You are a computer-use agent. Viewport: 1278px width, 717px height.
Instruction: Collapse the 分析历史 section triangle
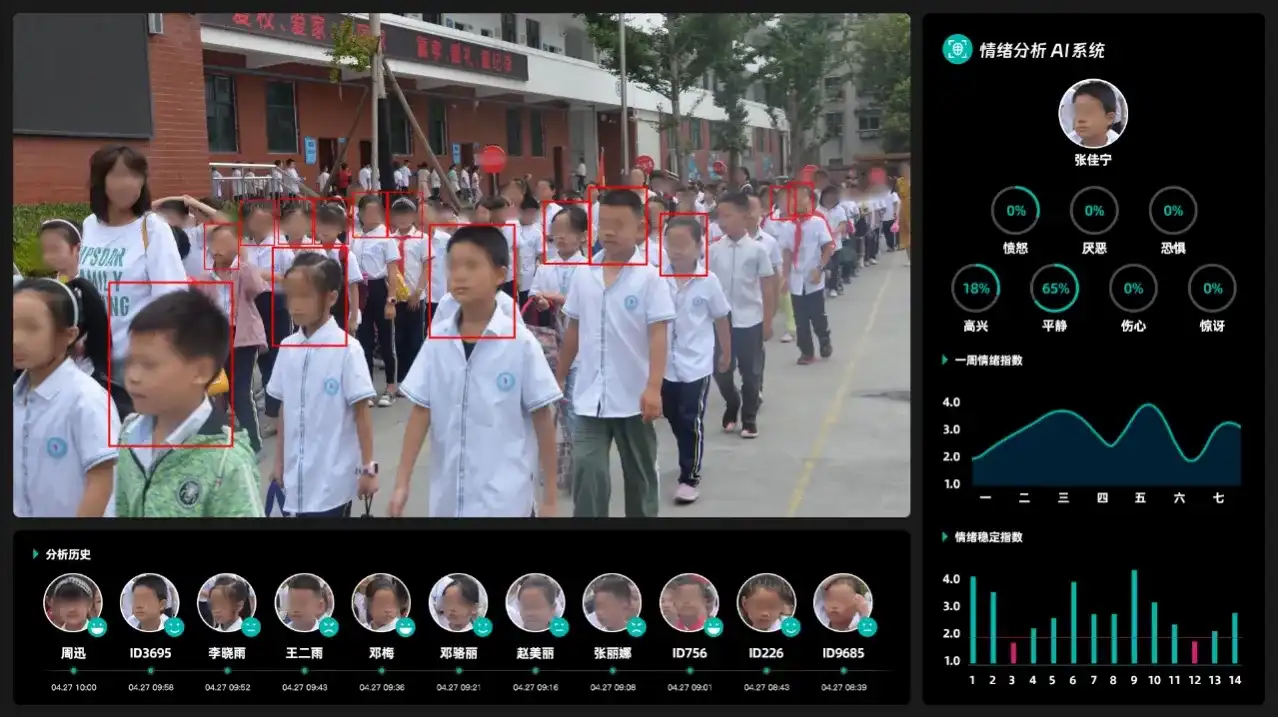[x=37, y=554]
